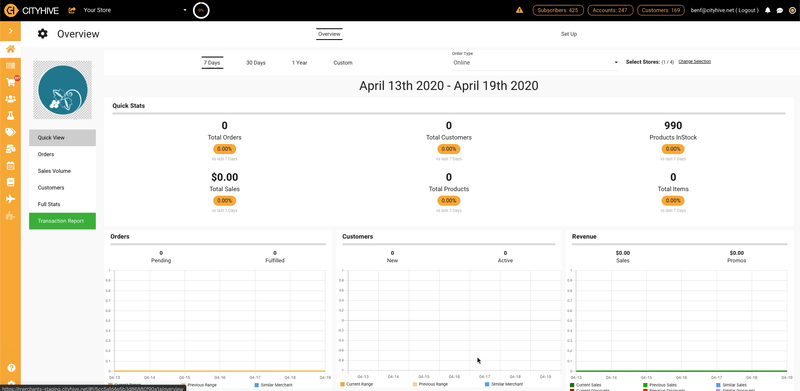This screenshot has width=800, height=391.
Task: Open the Customers menu item
Action: pos(62,188)
